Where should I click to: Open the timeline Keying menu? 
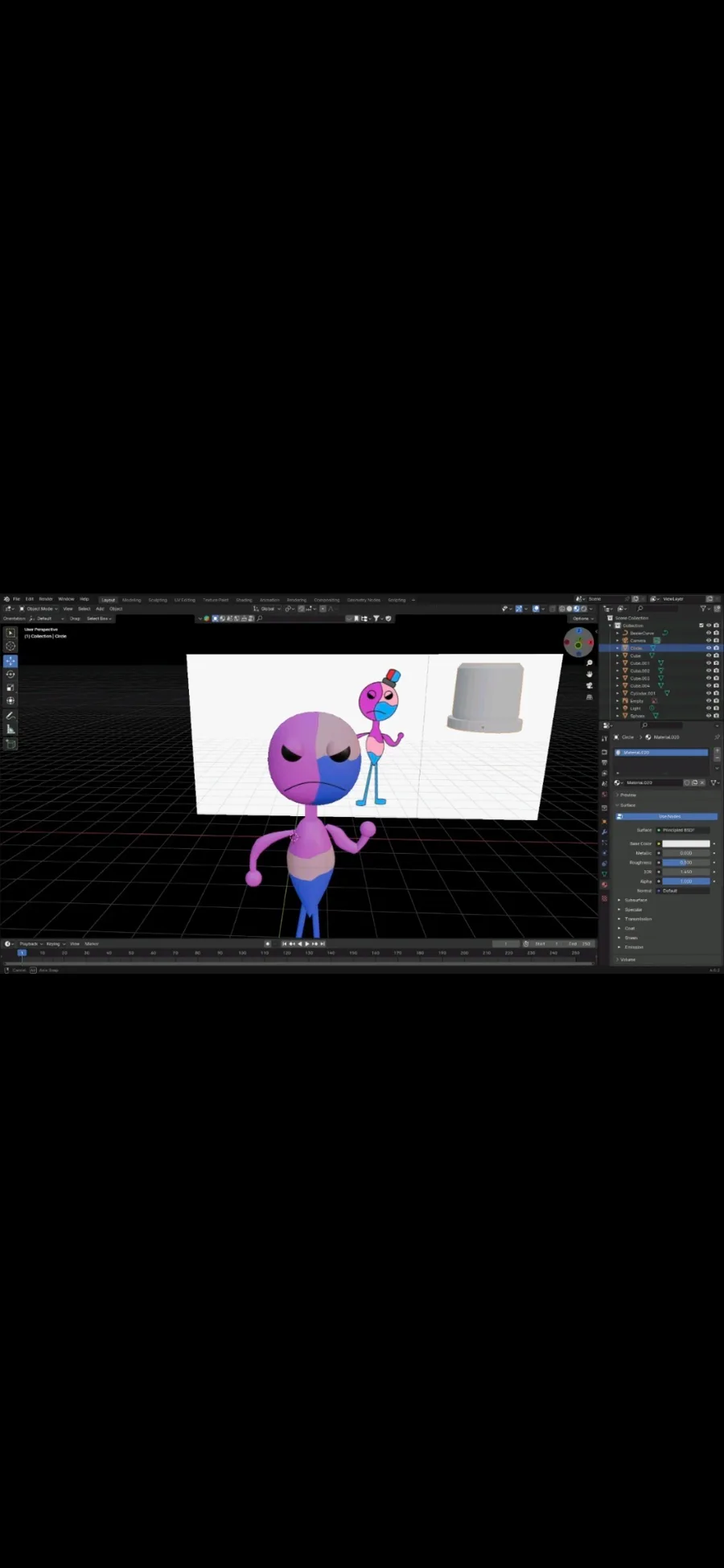point(54,944)
